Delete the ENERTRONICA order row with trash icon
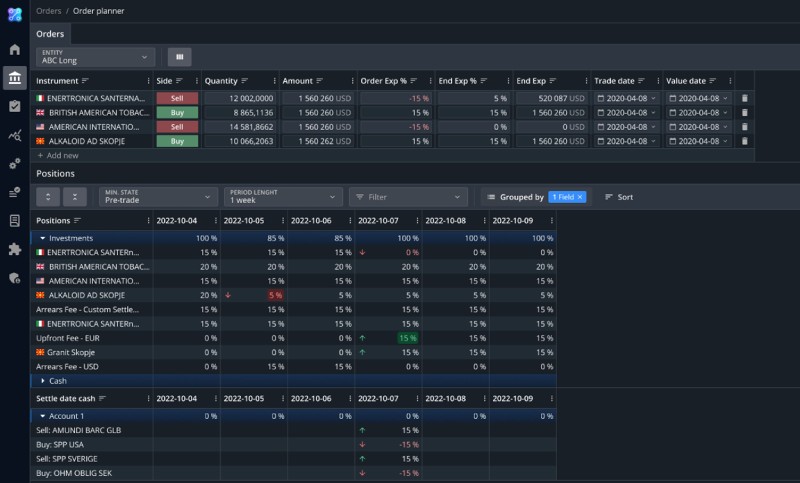The image size is (800, 483). click(743, 98)
